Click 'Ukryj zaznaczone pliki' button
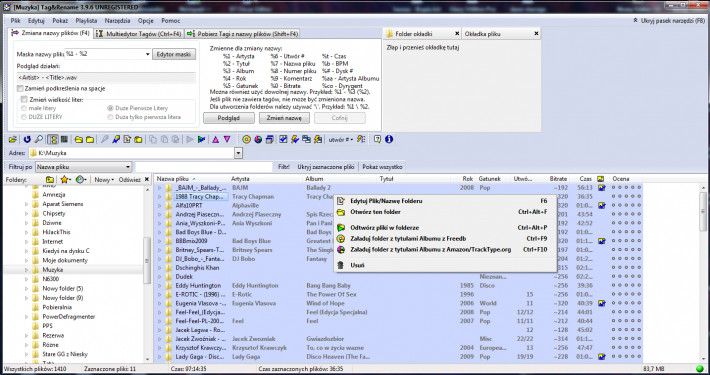This screenshot has height=375, width=710. click(326, 167)
